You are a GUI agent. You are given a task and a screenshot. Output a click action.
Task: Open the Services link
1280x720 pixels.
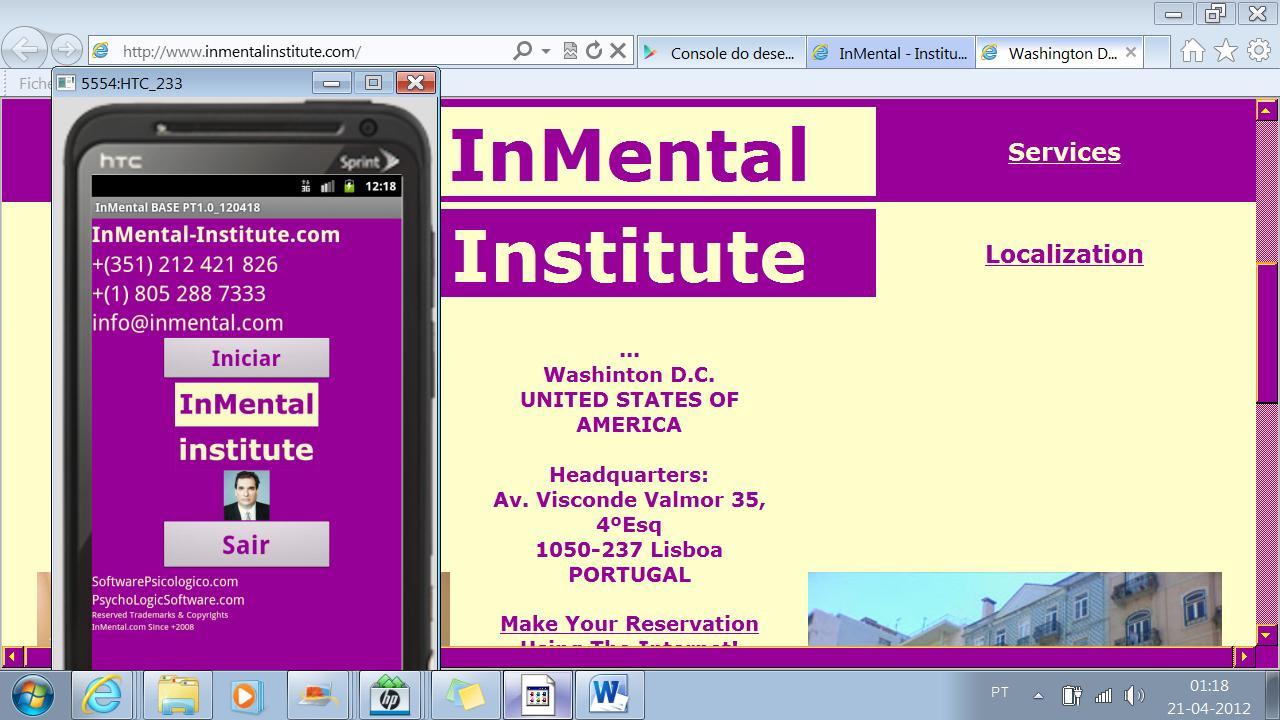coord(1064,152)
